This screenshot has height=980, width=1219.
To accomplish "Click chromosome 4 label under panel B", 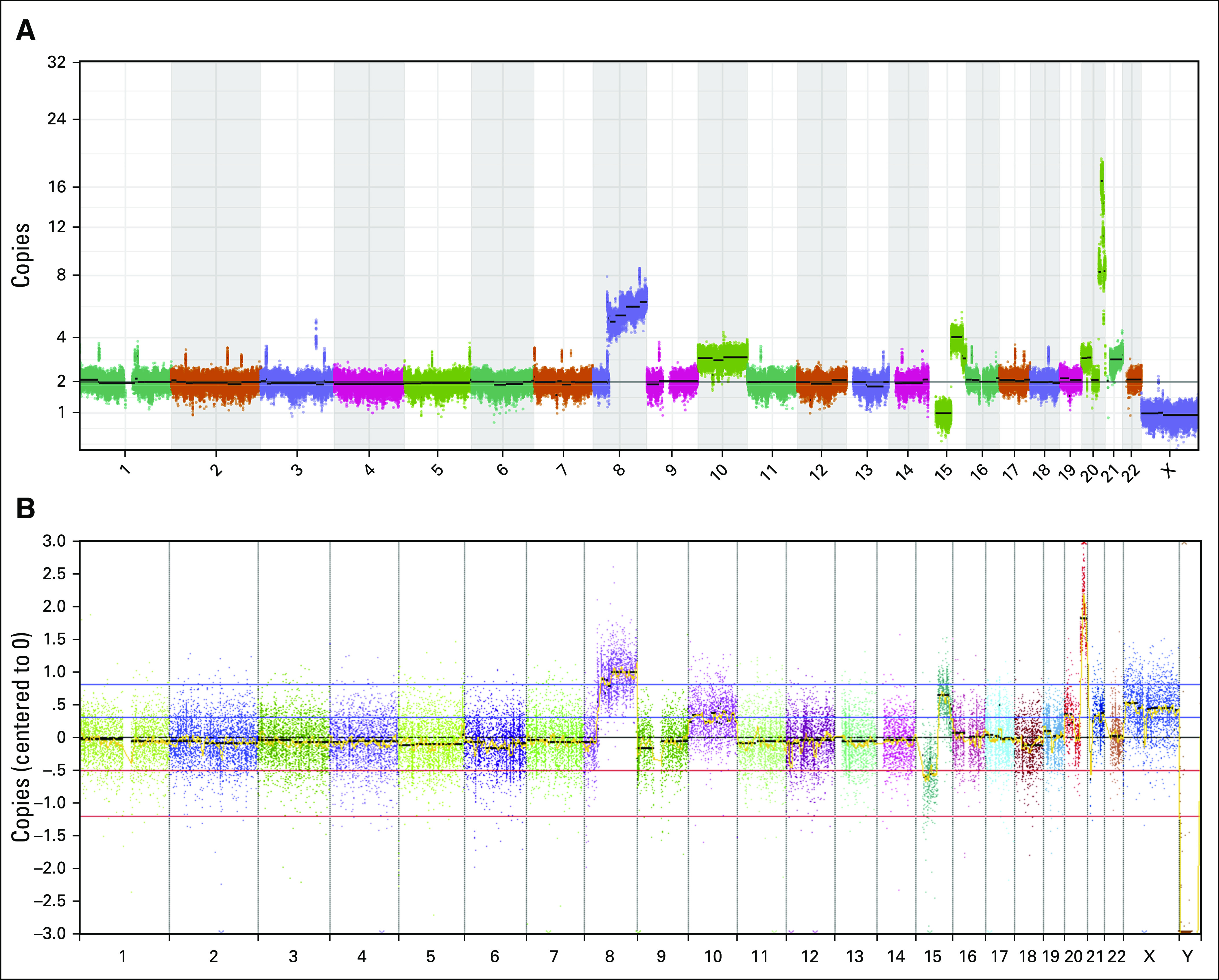I will click(362, 956).
